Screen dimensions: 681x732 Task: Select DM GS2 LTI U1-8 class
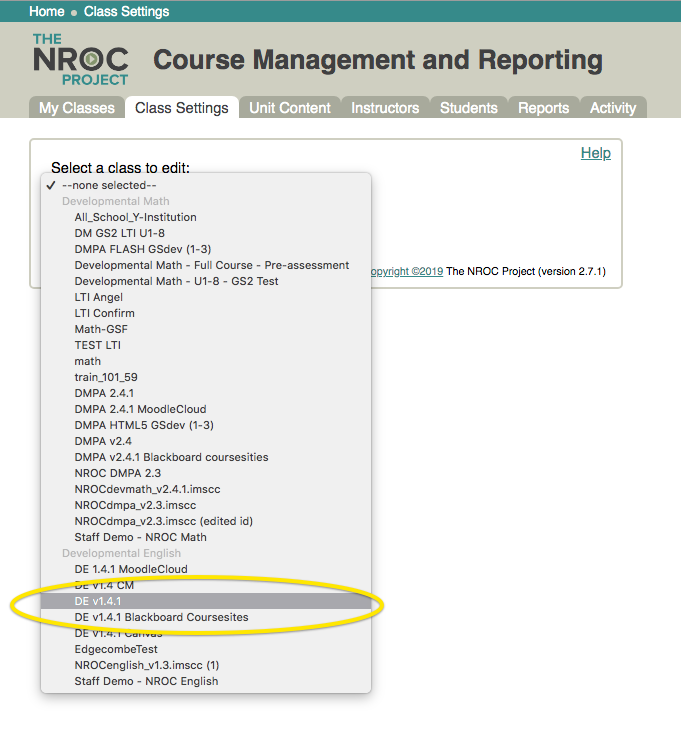tap(206, 233)
